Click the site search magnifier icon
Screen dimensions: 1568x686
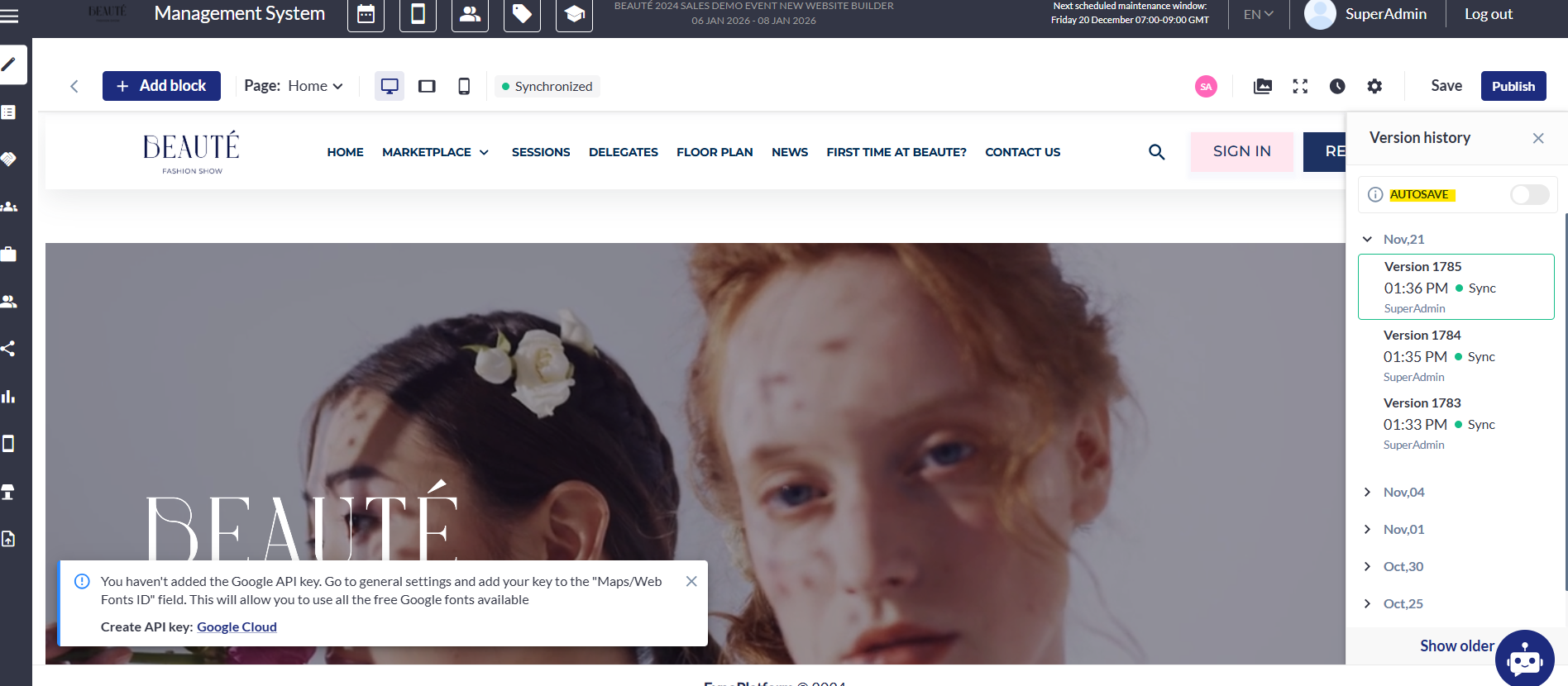tap(1156, 152)
